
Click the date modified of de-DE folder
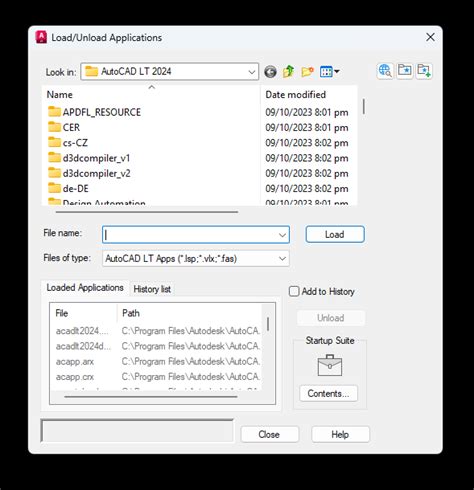307,189
